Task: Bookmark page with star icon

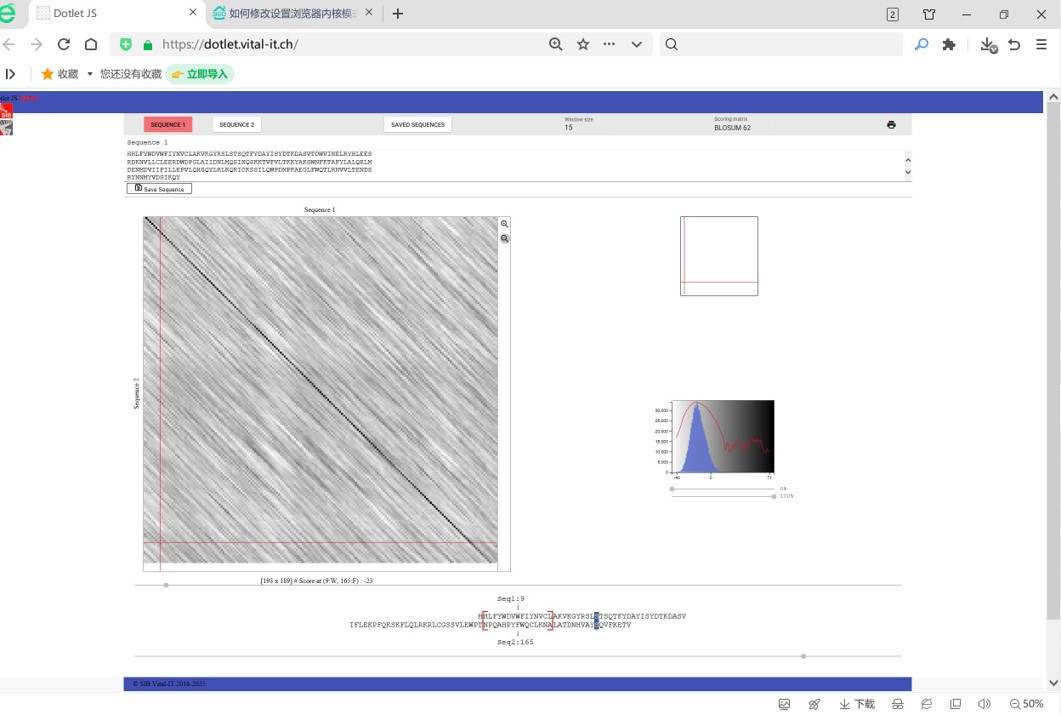Action: coord(583,44)
